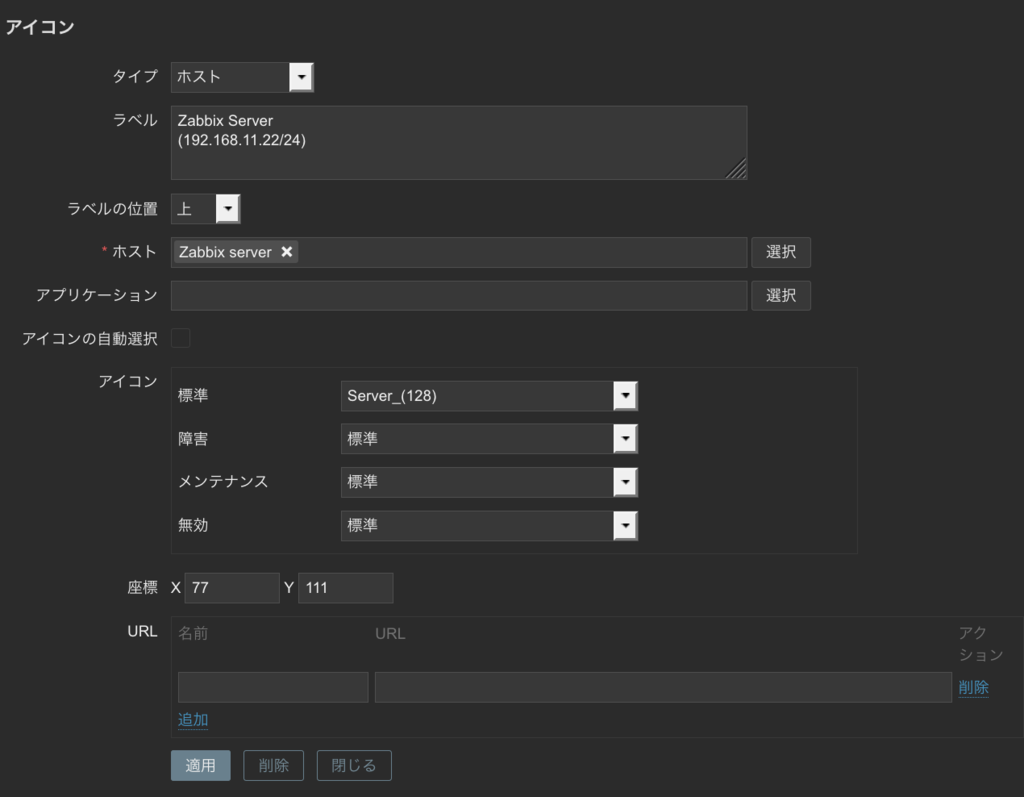Click the 削除 button beside 適用
This screenshot has height=797, width=1024.
pyautogui.click(x=274, y=766)
